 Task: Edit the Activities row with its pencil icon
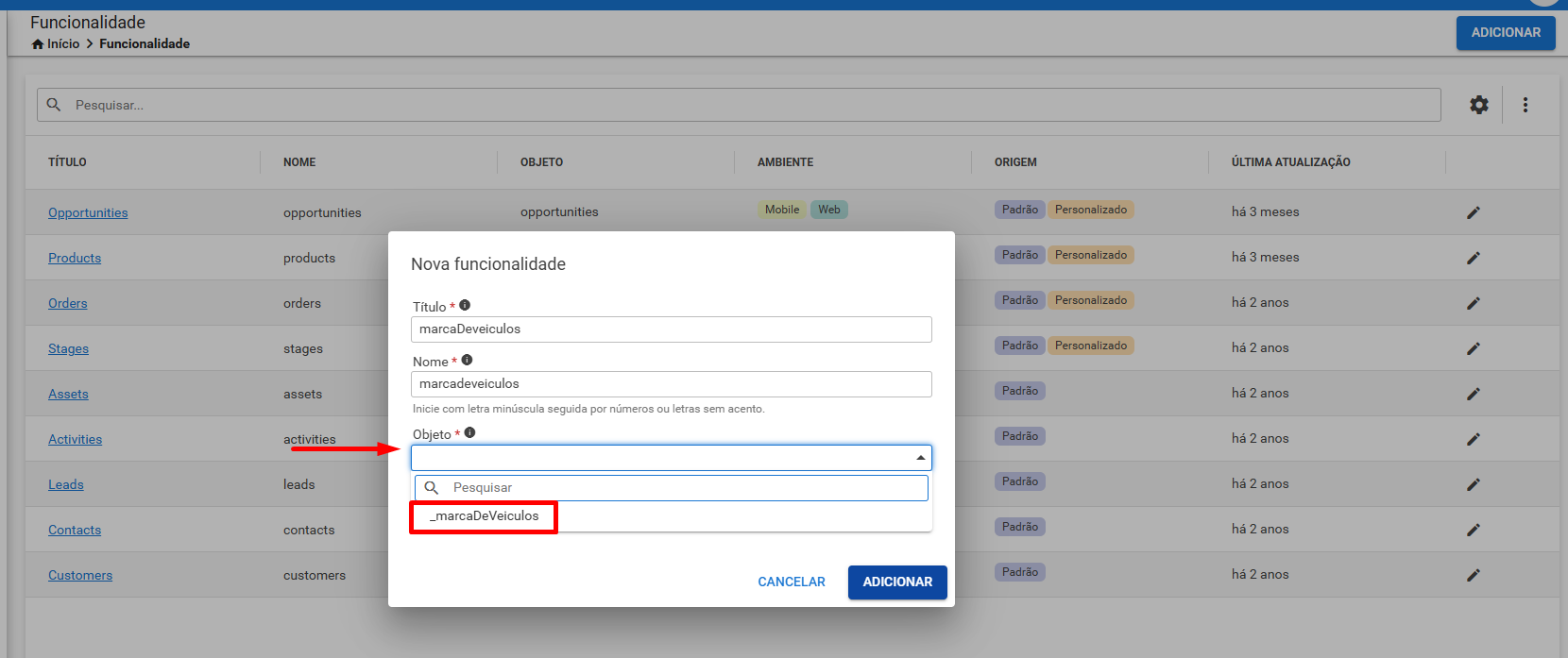1474,439
